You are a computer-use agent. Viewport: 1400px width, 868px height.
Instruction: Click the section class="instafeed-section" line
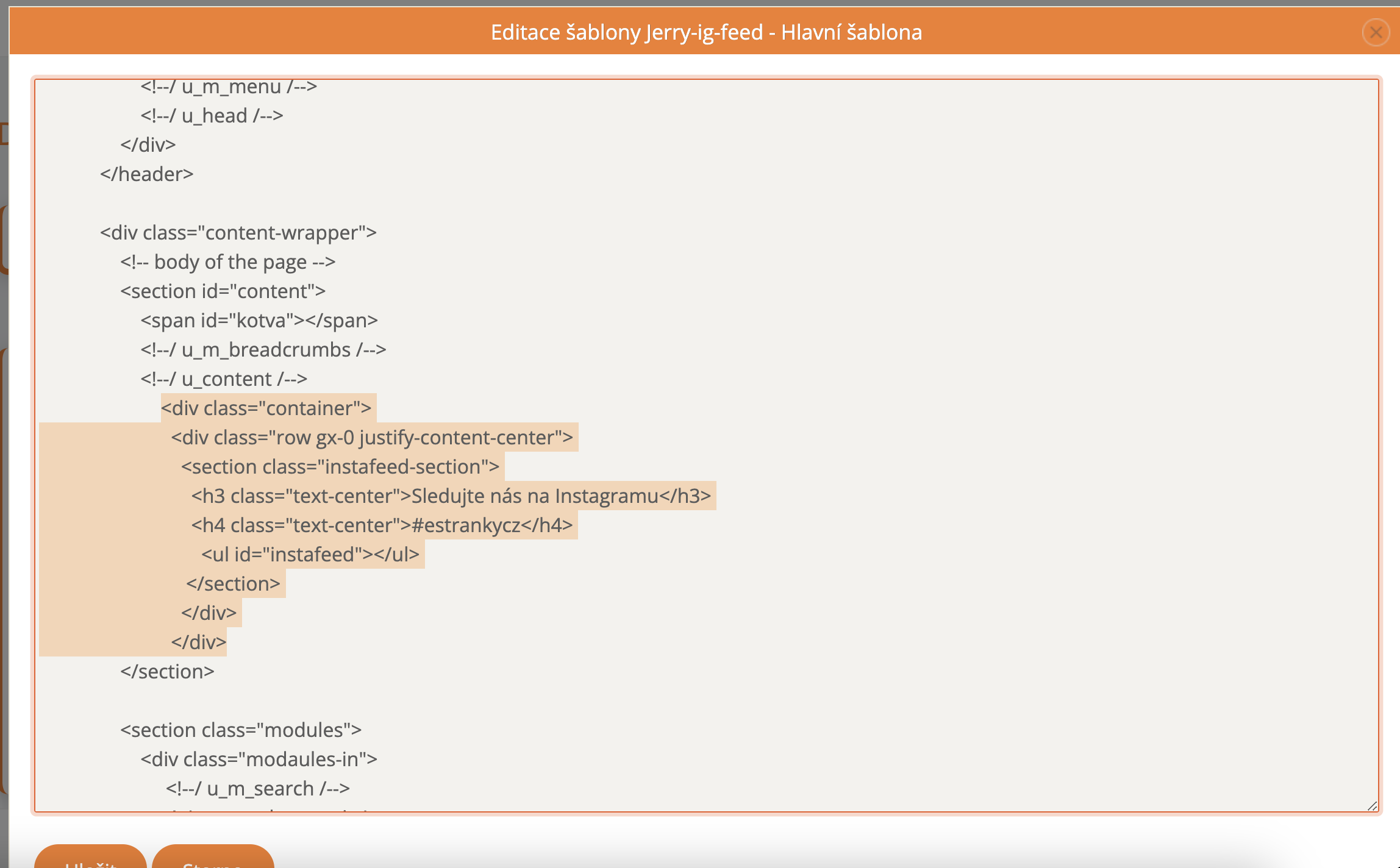(340, 467)
